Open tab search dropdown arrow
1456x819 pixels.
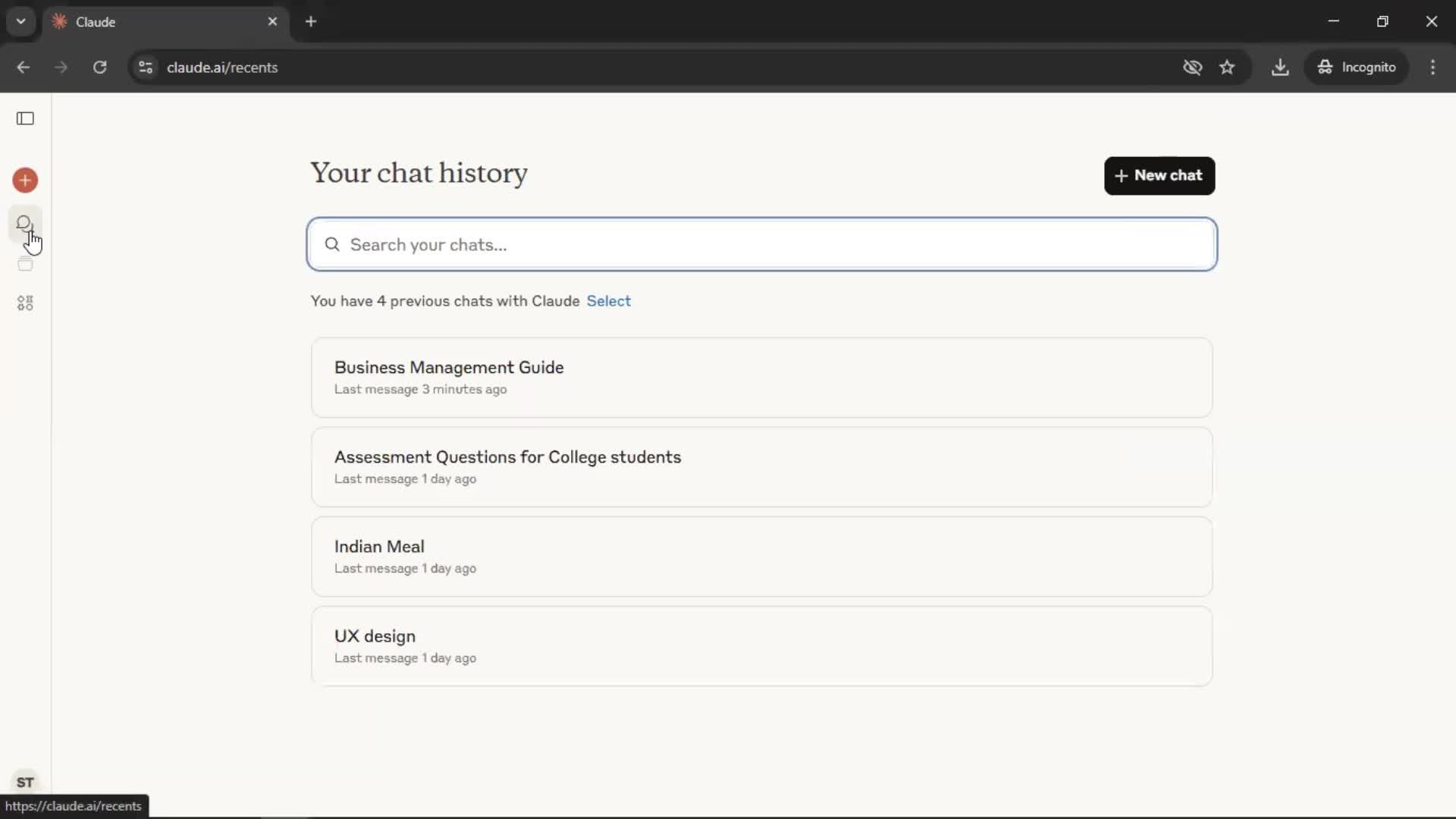tap(21, 21)
